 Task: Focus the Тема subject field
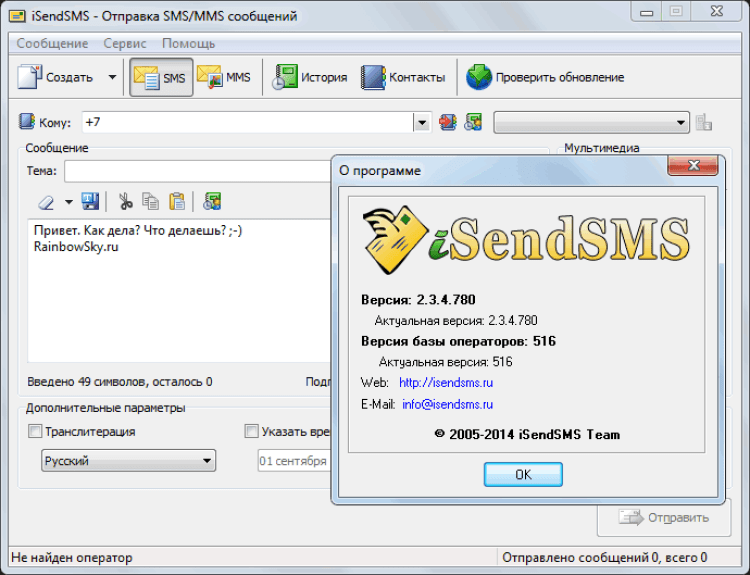point(197,171)
